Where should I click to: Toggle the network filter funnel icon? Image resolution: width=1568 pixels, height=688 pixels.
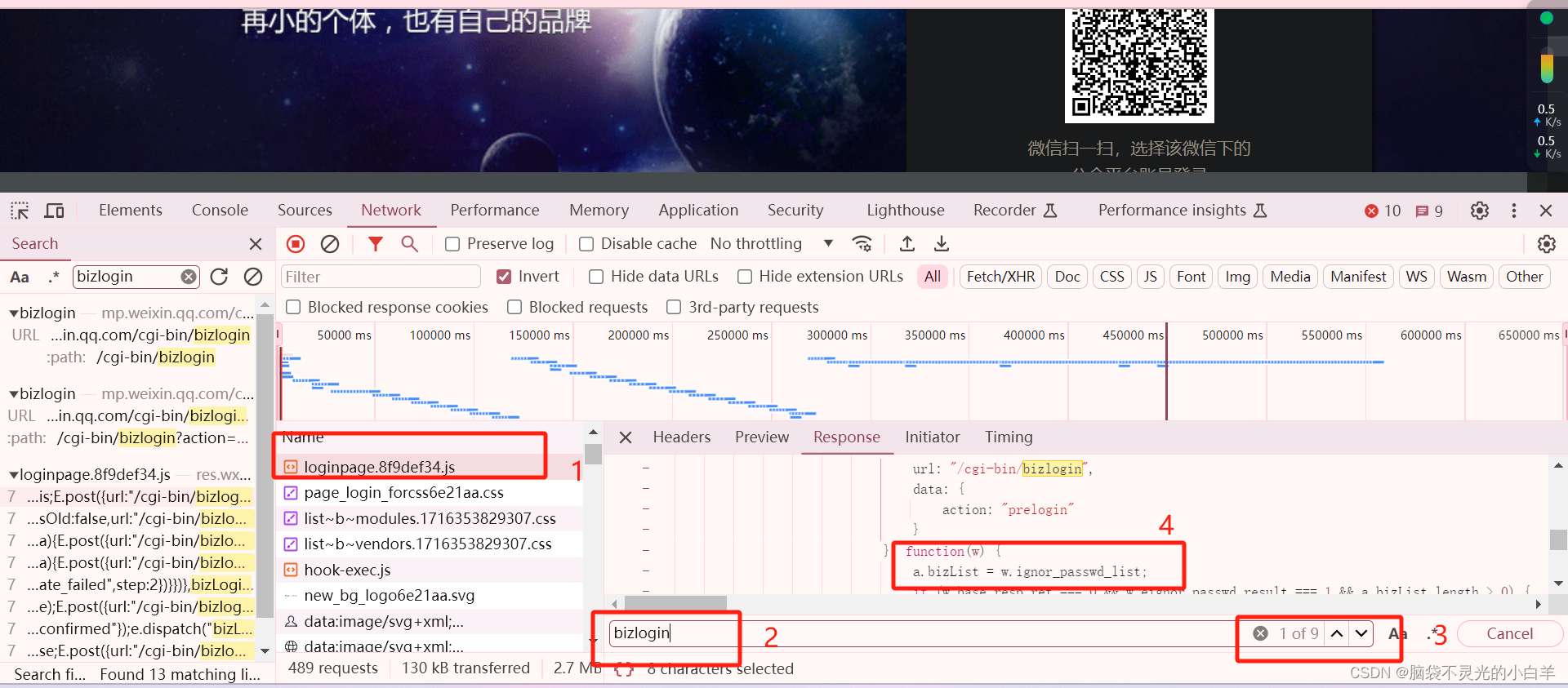tap(375, 243)
